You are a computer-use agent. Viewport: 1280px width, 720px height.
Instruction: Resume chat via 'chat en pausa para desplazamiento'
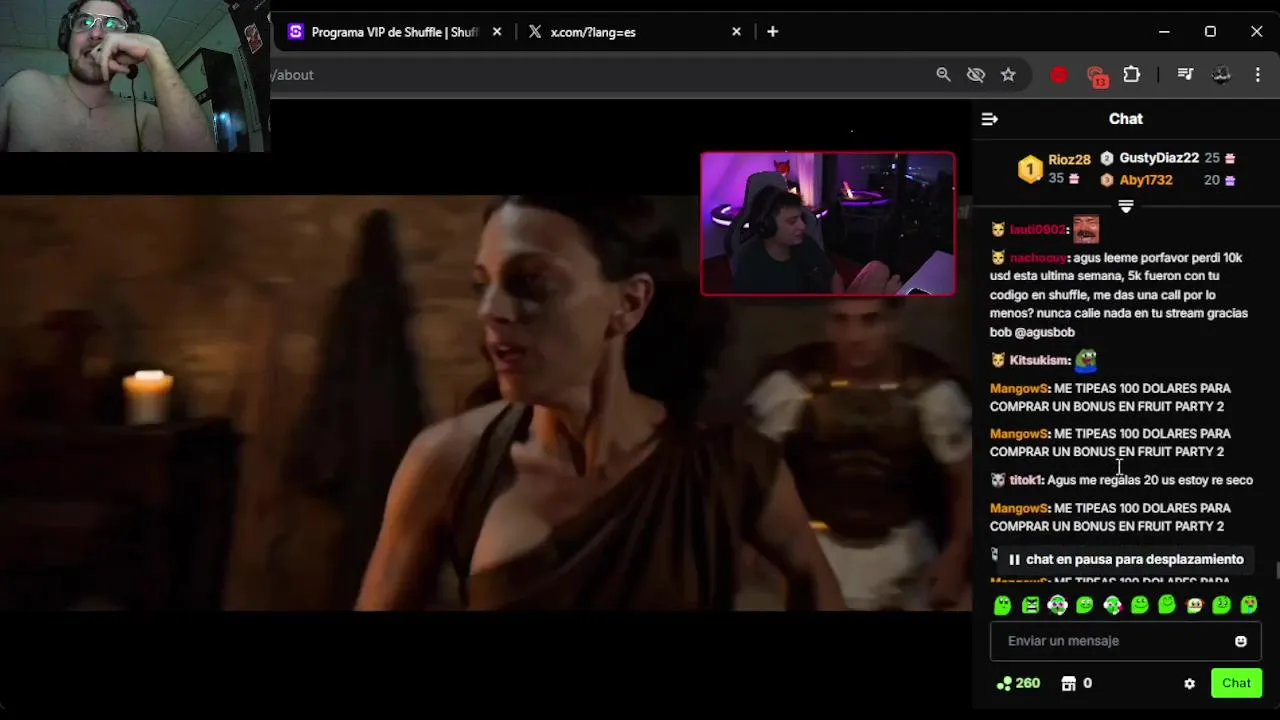pyautogui.click(x=1126, y=559)
